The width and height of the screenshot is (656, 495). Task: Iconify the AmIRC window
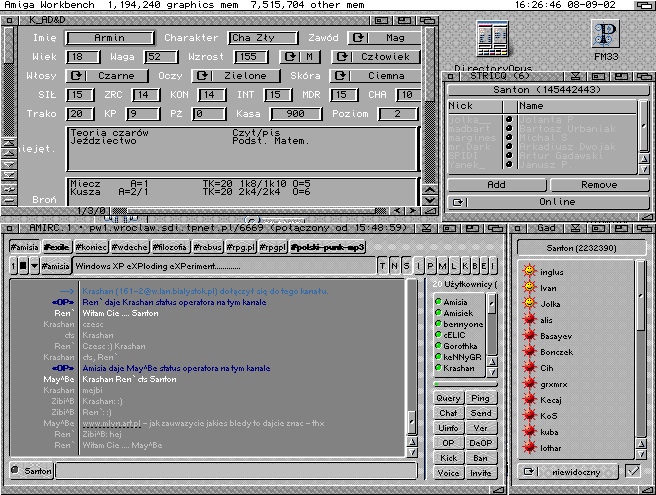(x=426, y=228)
